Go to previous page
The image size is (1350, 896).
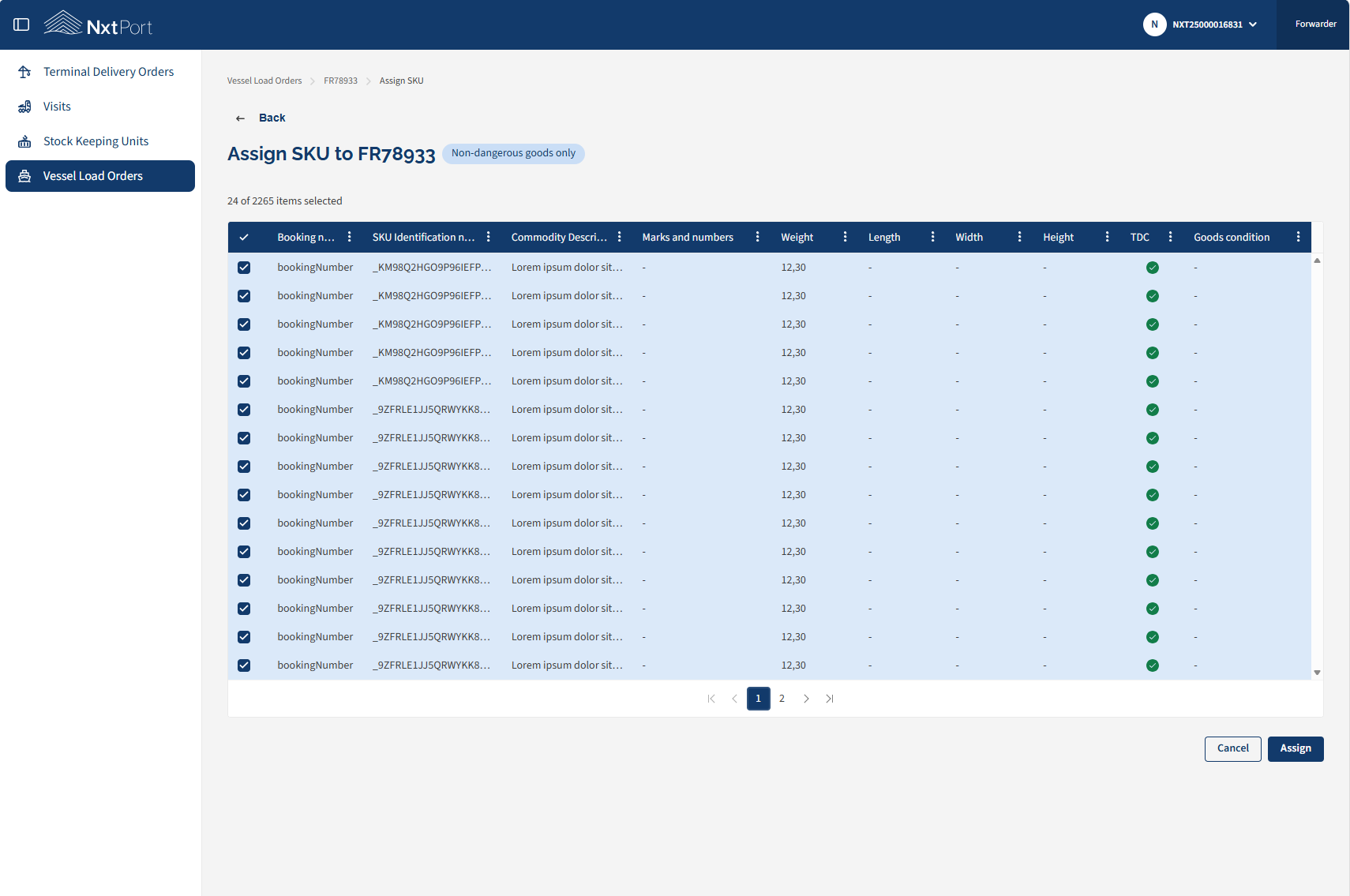(x=735, y=699)
